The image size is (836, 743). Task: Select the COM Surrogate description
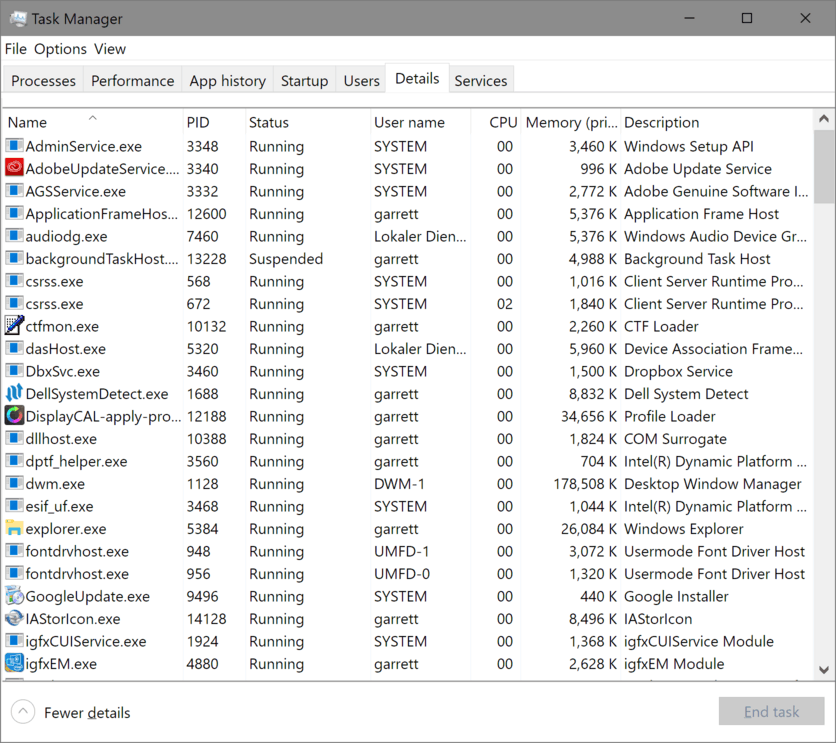[x=675, y=439]
